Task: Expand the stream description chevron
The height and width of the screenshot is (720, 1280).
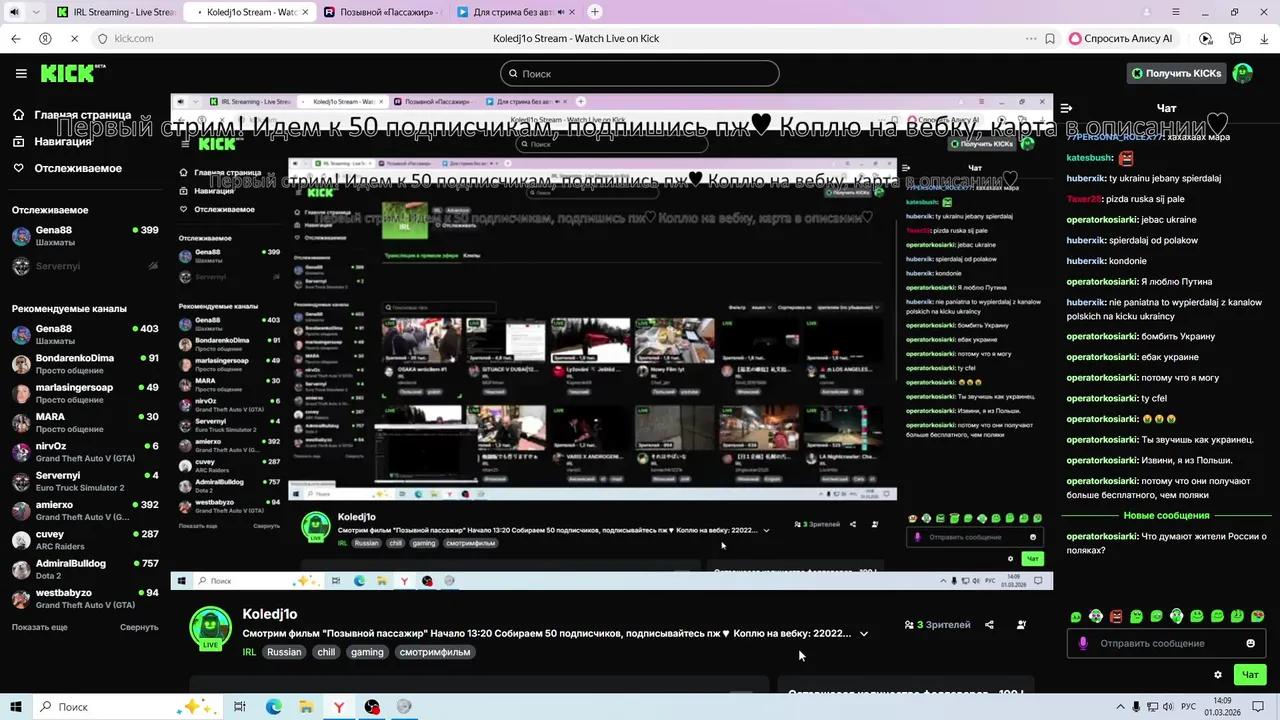Action: pos(864,633)
